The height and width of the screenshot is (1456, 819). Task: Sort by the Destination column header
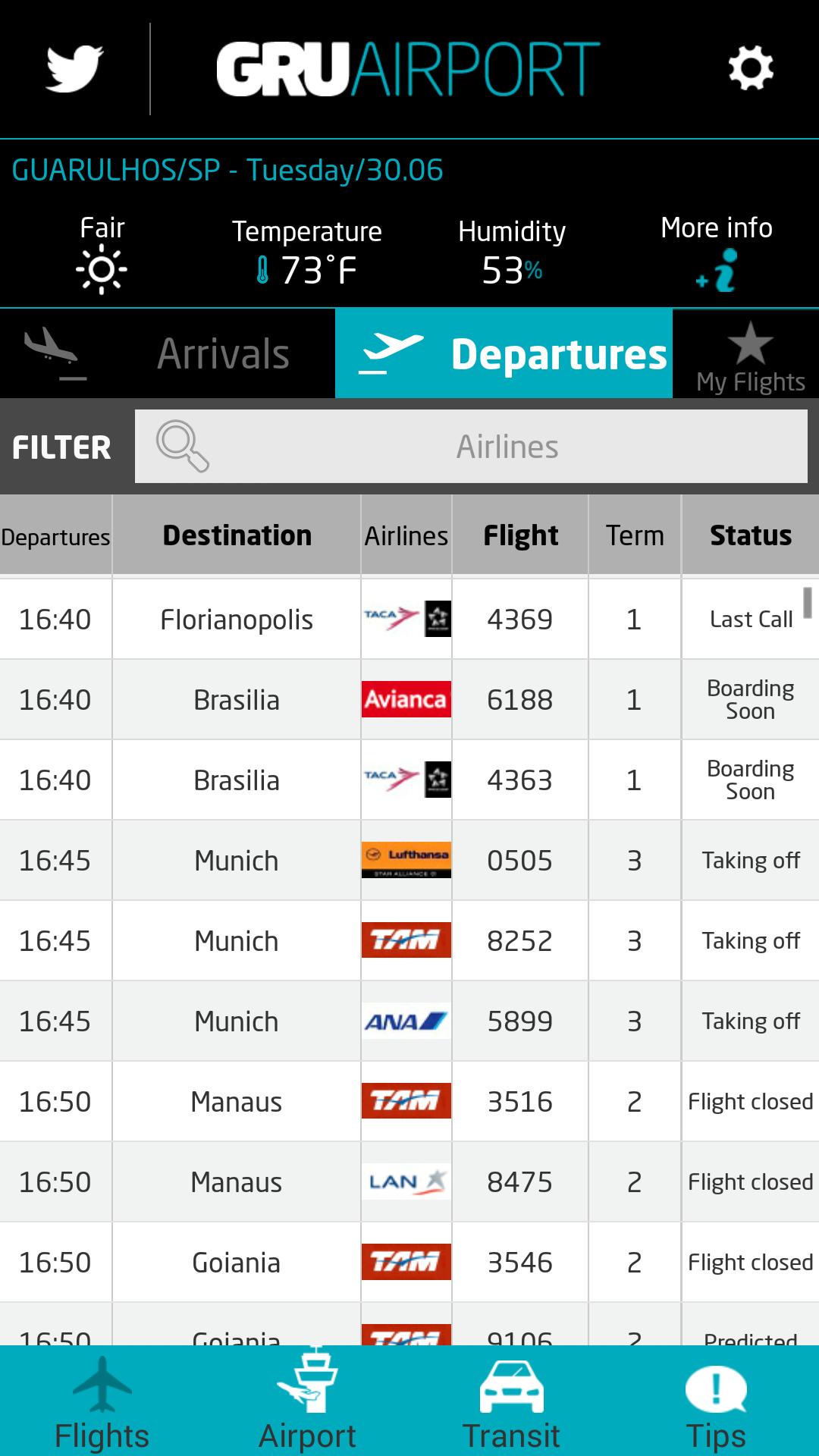point(237,535)
